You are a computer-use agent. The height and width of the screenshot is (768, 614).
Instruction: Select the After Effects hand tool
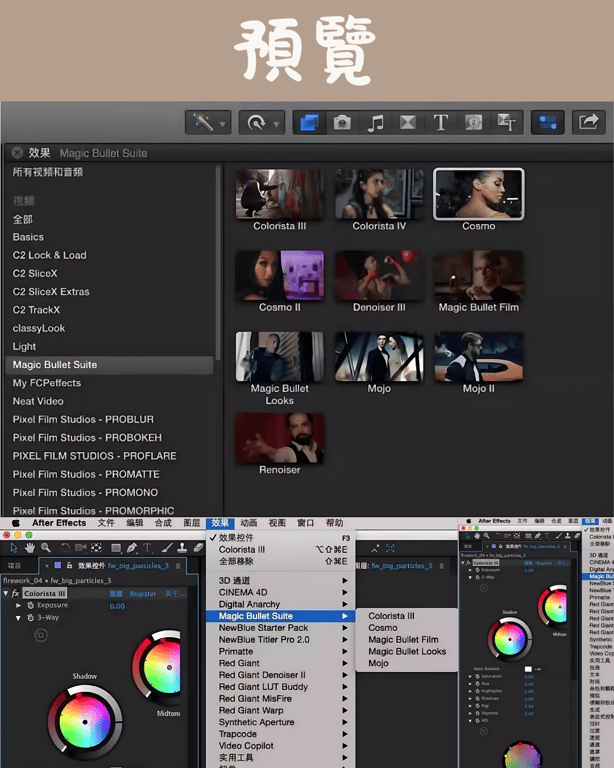tap(30, 548)
